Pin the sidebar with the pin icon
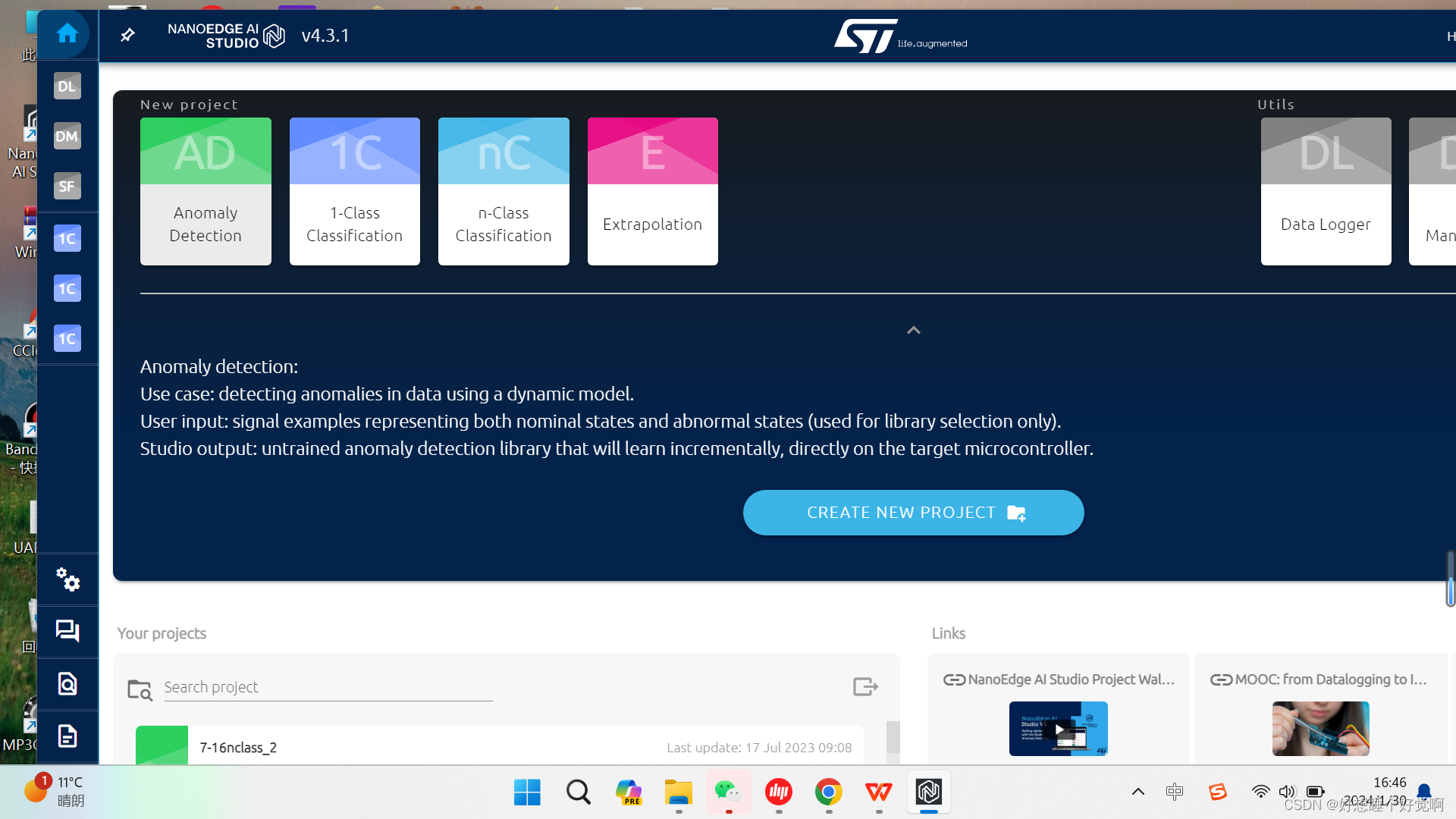The height and width of the screenshot is (819, 1456). click(127, 35)
